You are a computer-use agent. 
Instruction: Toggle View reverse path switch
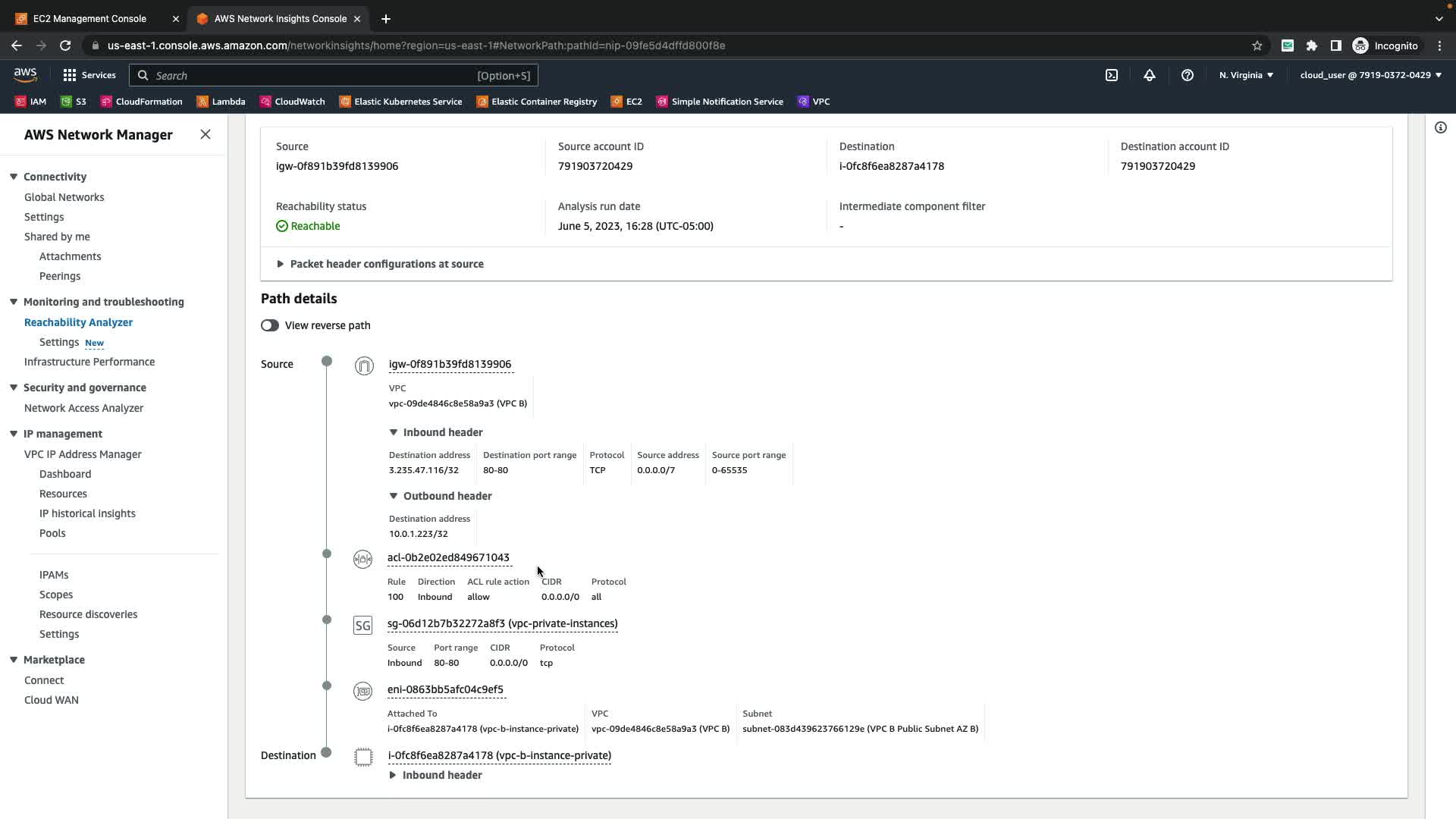[x=270, y=325]
